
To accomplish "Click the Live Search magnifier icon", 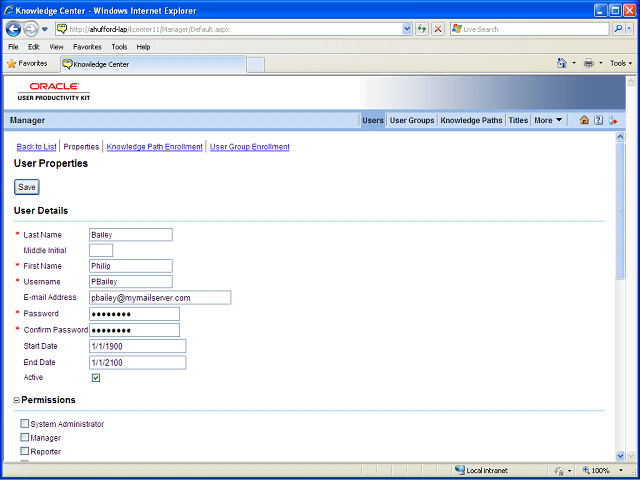I will [619, 29].
